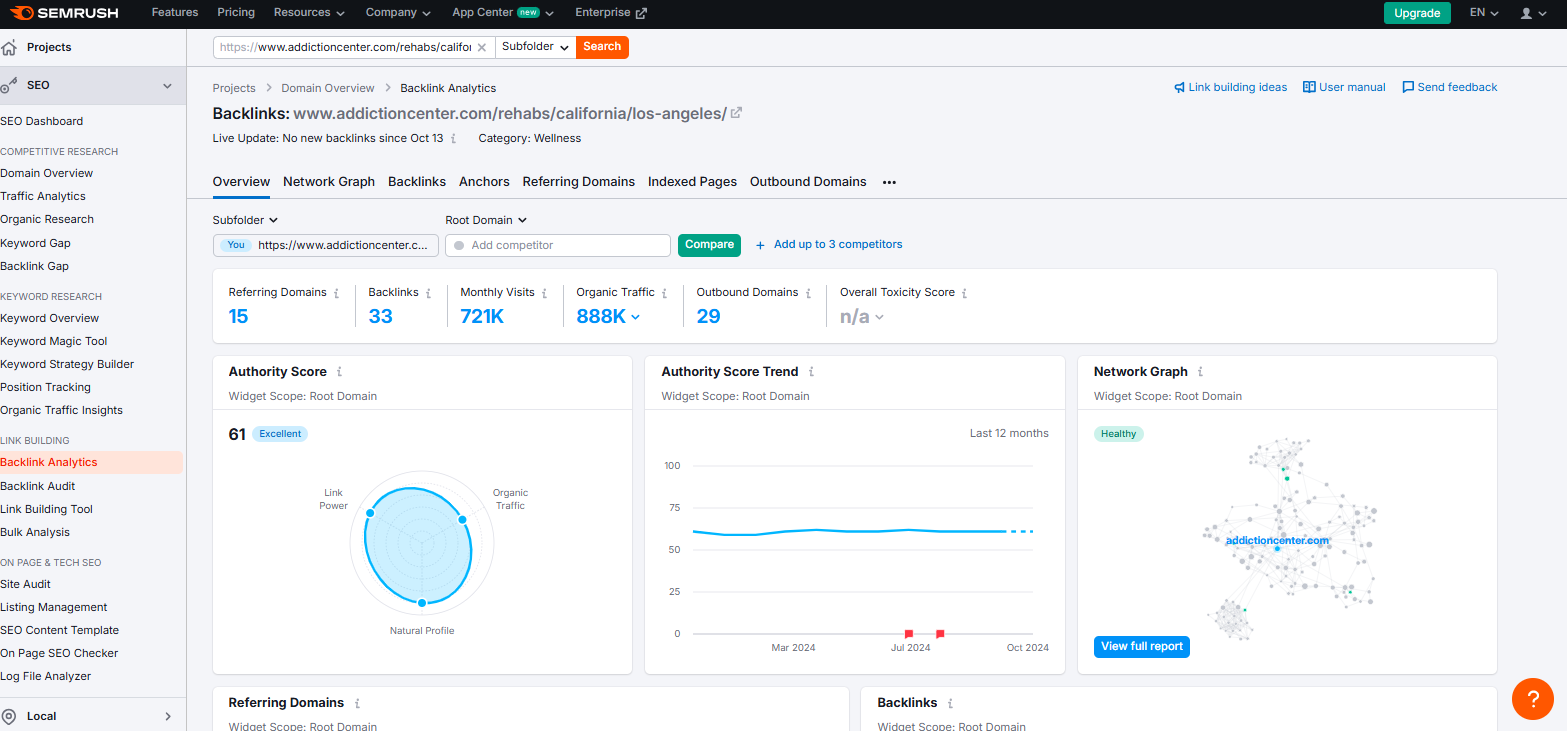This screenshot has height=731, width=1567.
Task: Click info icon beside bottom Backlinks widget title
Action: [x=950, y=703]
